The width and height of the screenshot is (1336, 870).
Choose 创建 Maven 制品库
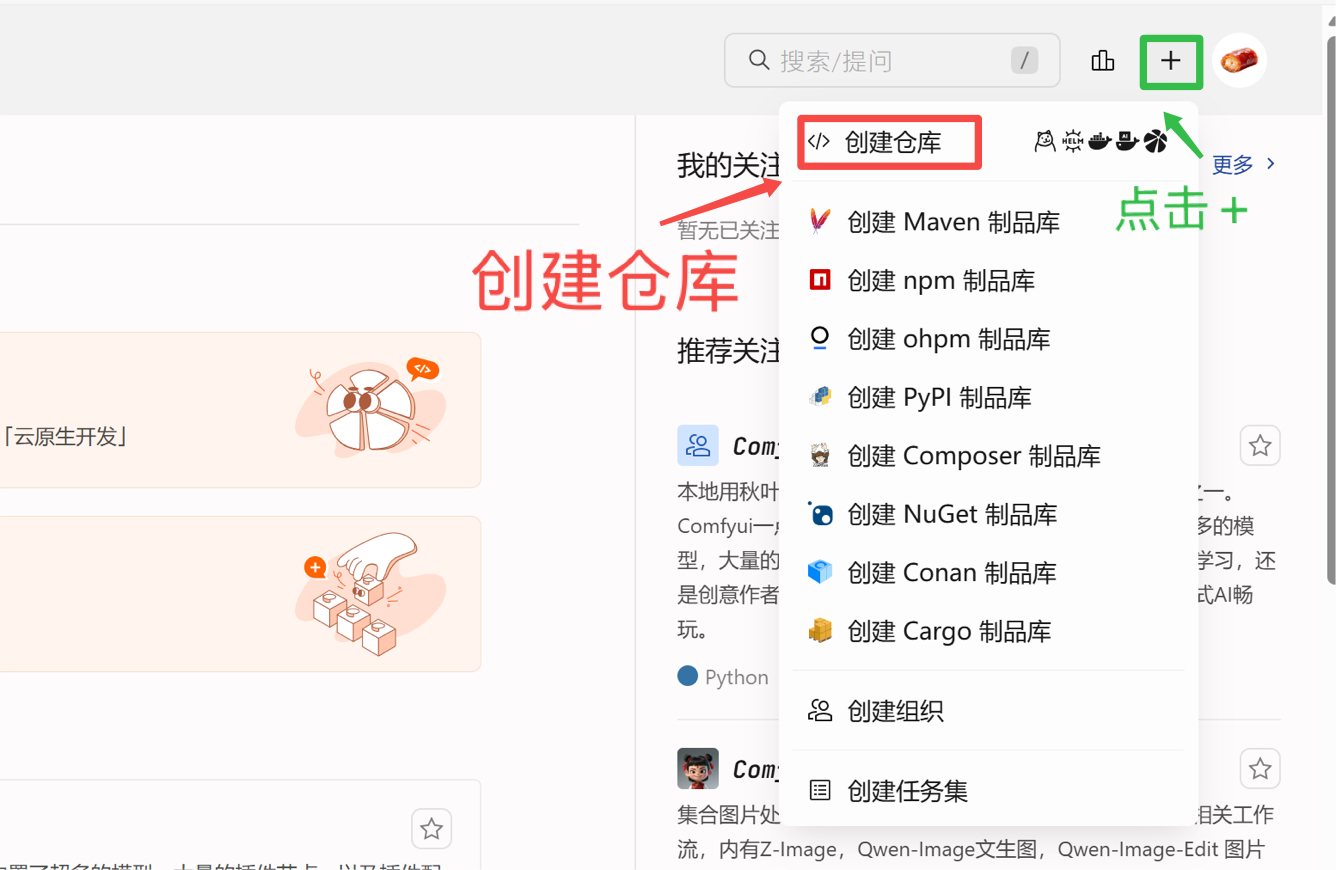click(952, 222)
